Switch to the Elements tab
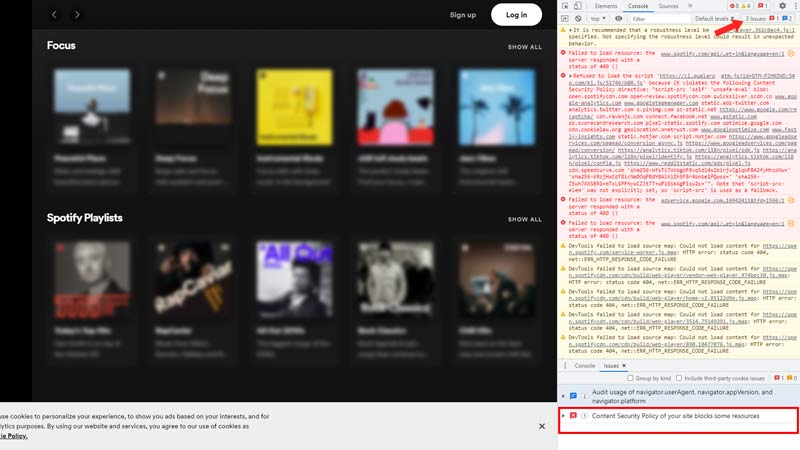 click(606, 6)
